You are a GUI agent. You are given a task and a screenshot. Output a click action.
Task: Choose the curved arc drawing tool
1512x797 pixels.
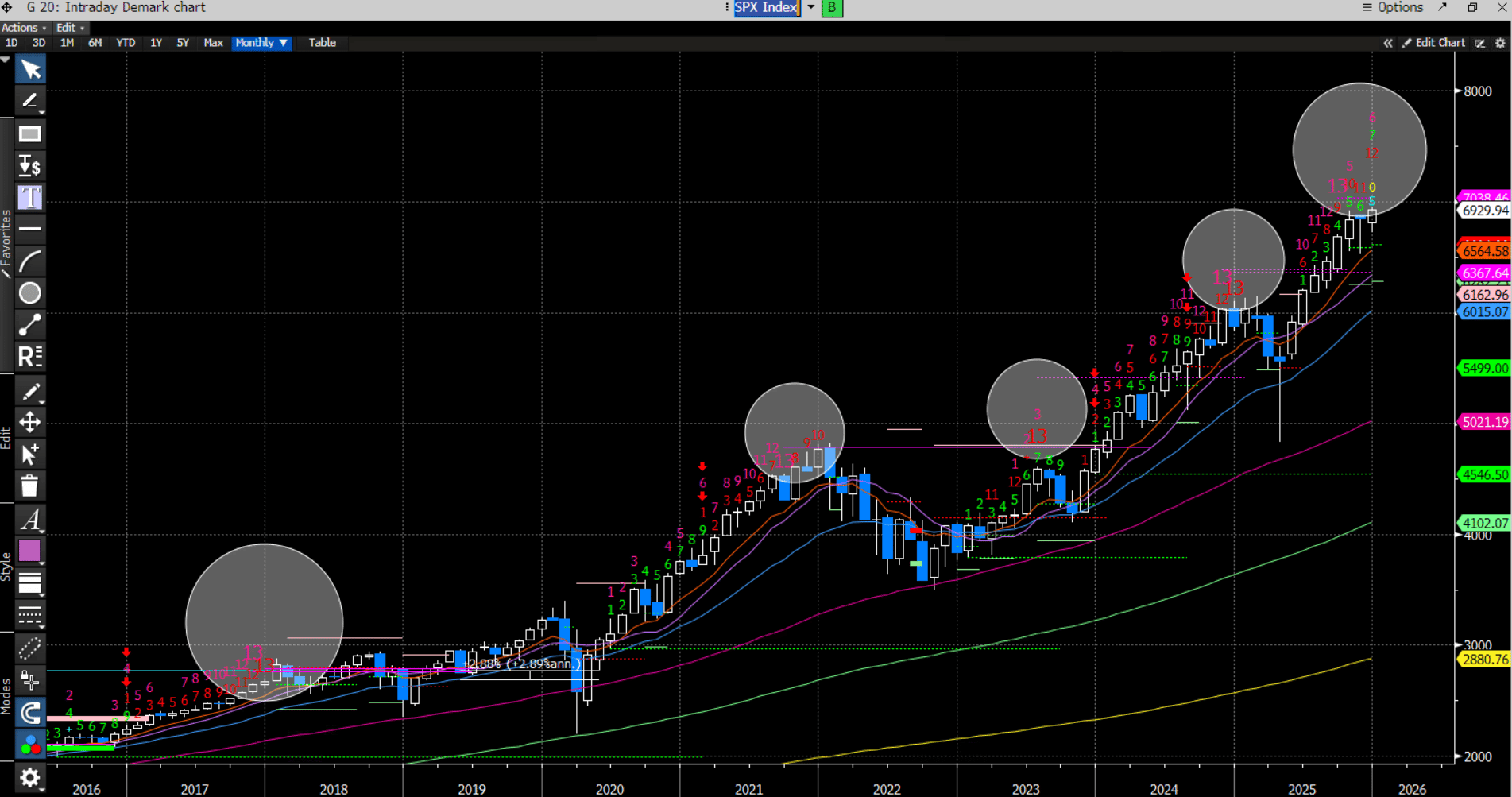[x=30, y=261]
